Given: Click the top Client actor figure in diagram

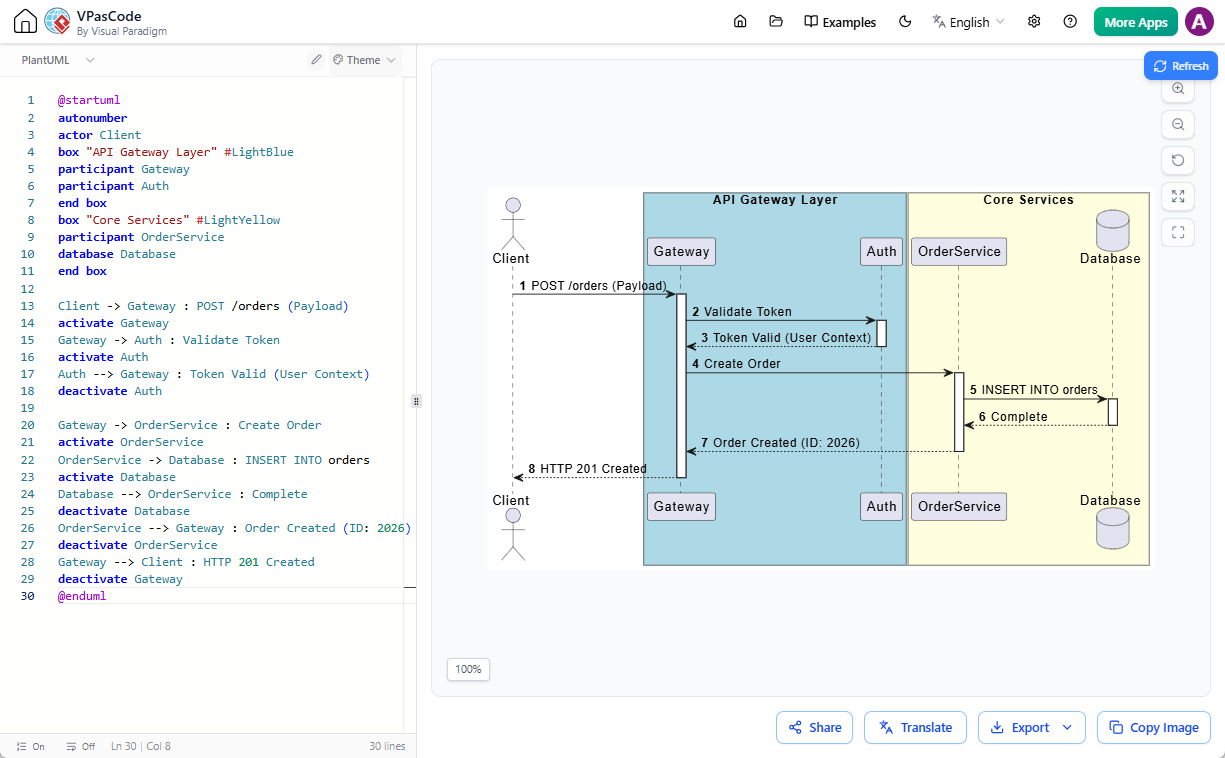Looking at the screenshot, I should pyautogui.click(x=513, y=223).
